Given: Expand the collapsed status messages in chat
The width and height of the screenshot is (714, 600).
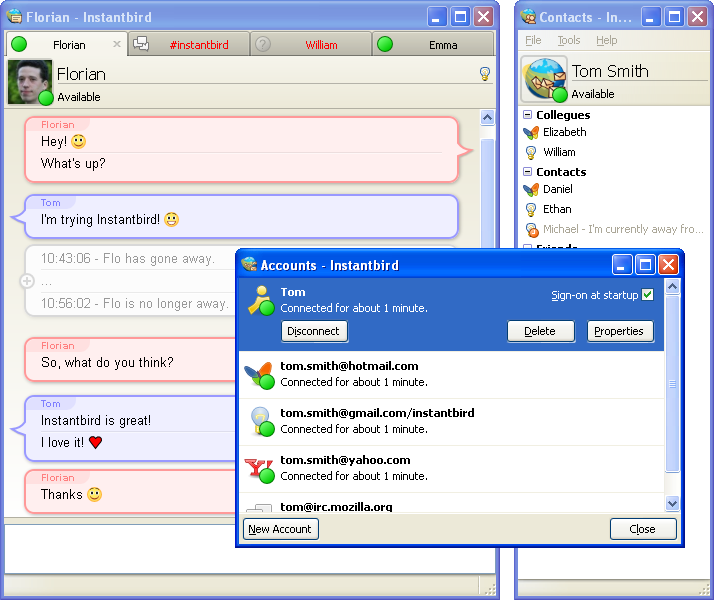Looking at the screenshot, I should pyautogui.click(x=27, y=281).
